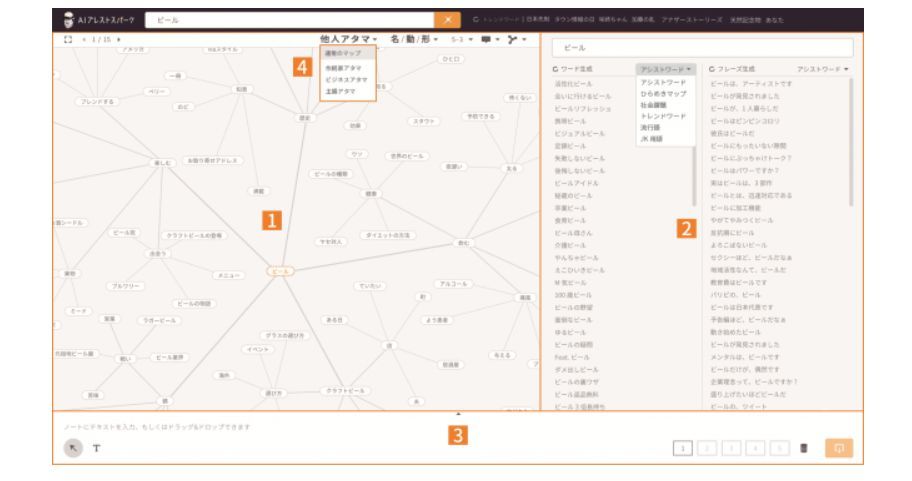Click the AI mascot logo in header
This screenshot has width=912, height=481.
coord(69,20)
